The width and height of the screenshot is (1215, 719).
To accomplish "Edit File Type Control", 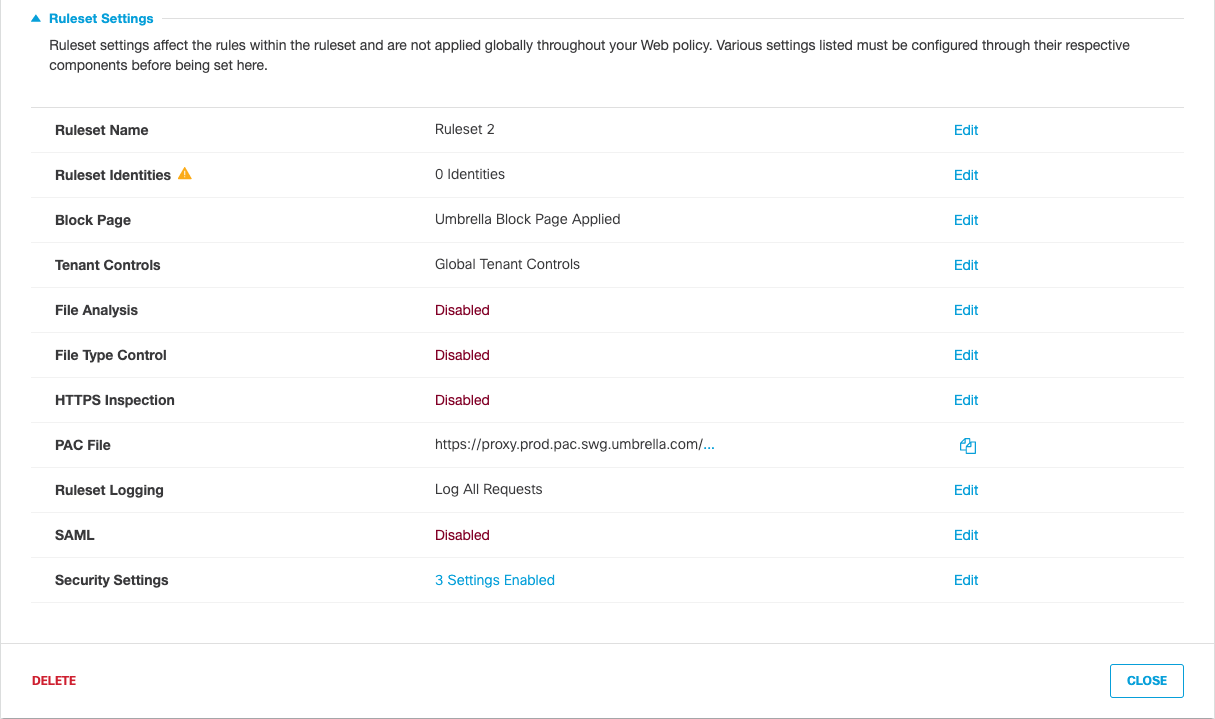I will pyautogui.click(x=966, y=355).
